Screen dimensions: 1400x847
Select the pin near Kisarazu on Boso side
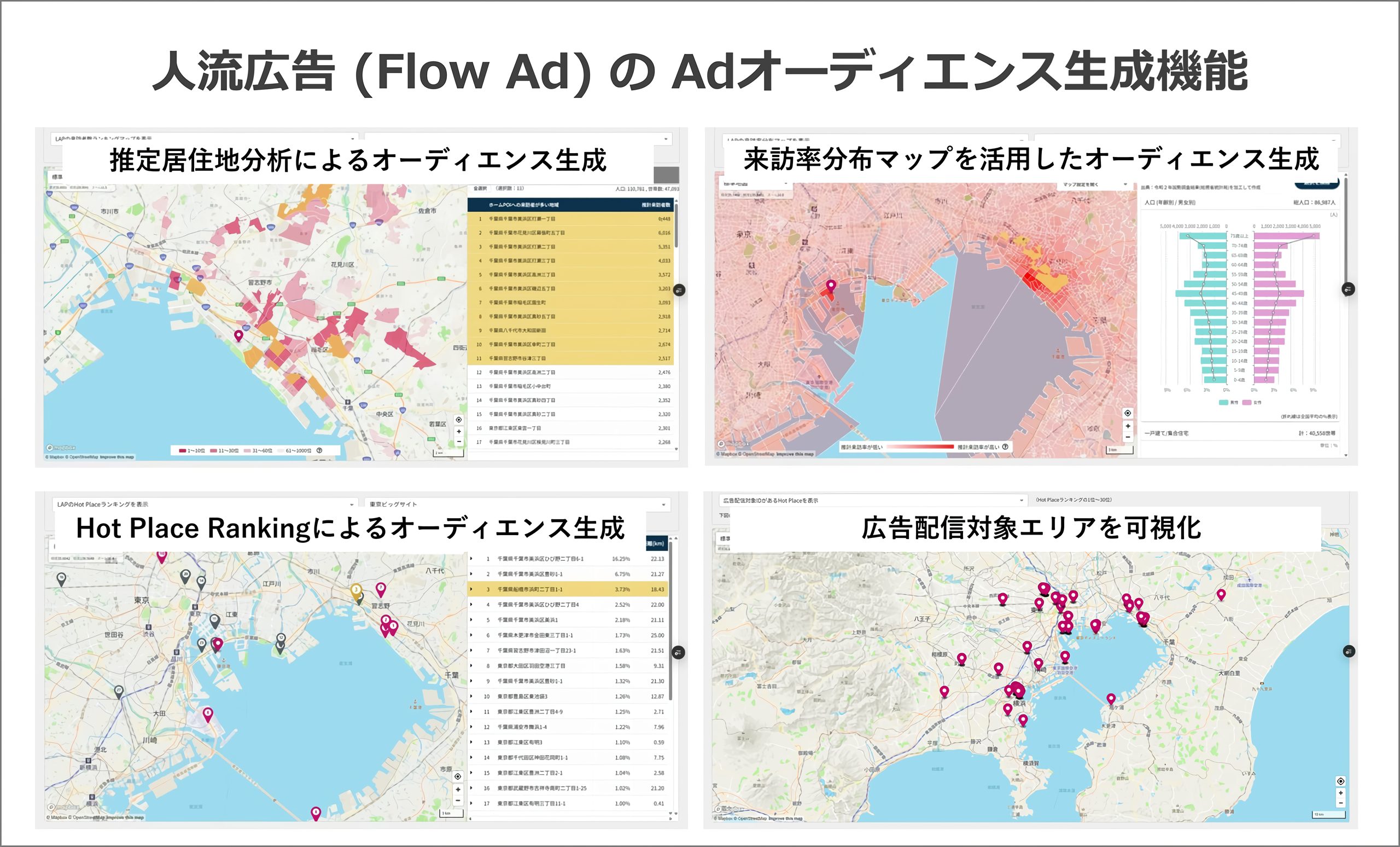pyautogui.click(x=1111, y=699)
